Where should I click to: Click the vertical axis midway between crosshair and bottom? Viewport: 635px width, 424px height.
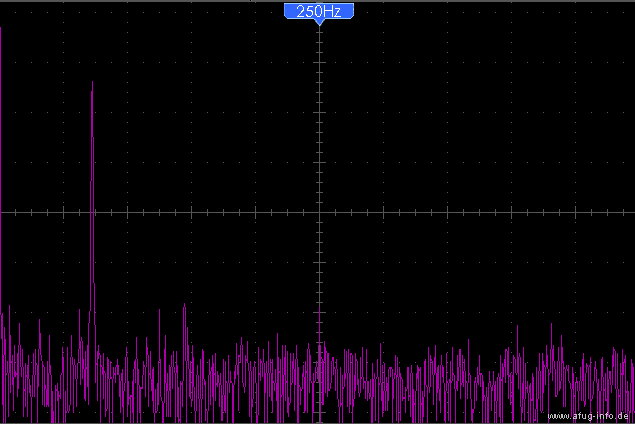(x=318, y=316)
